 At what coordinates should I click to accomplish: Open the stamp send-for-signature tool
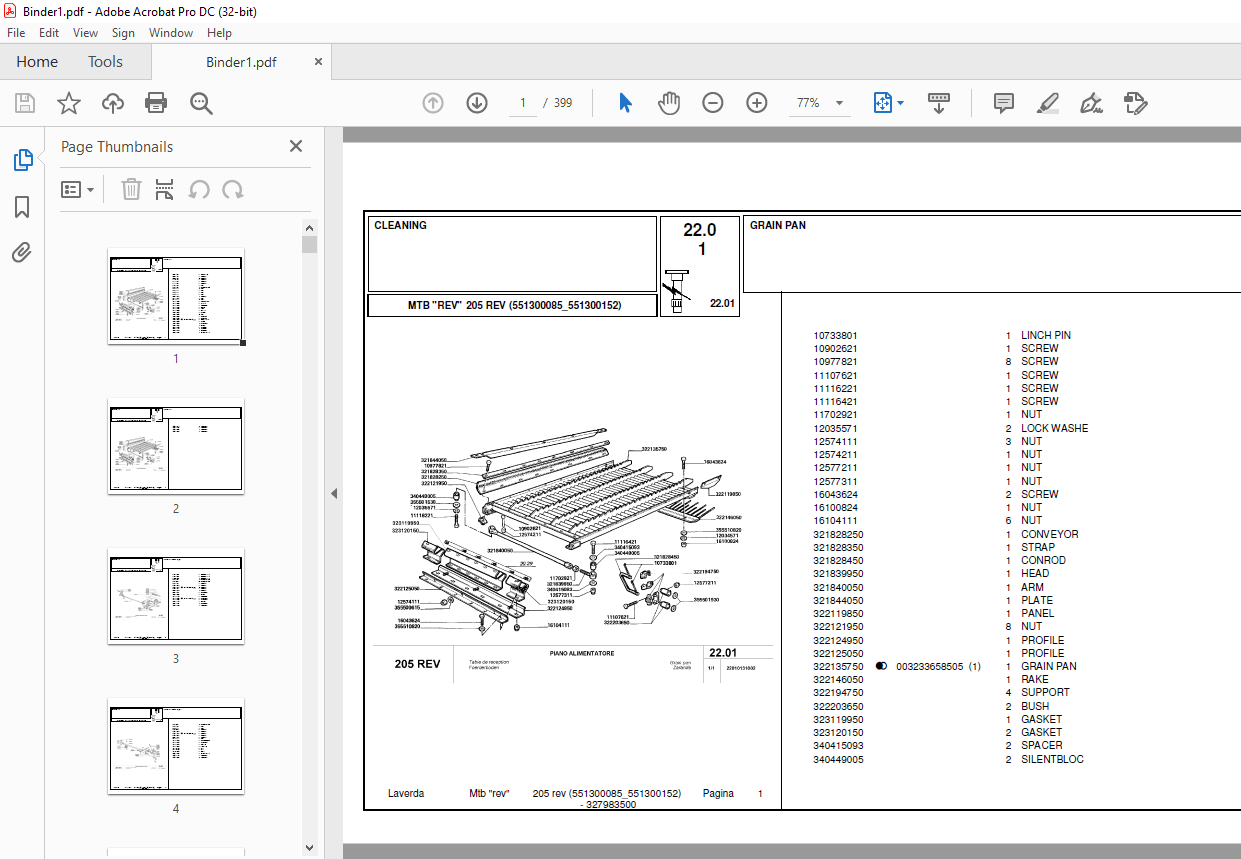pyautogui.click(x=1136, y=103)
